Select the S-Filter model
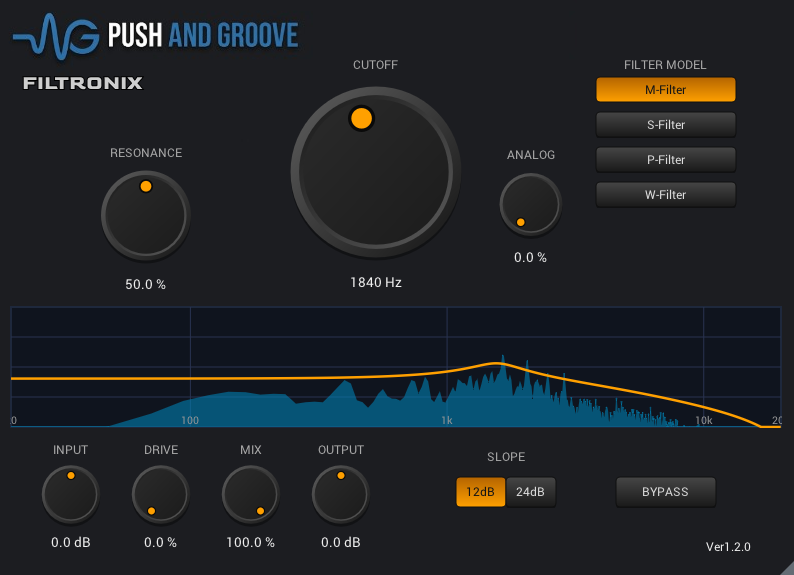794x575 pixels. [665, 125]
